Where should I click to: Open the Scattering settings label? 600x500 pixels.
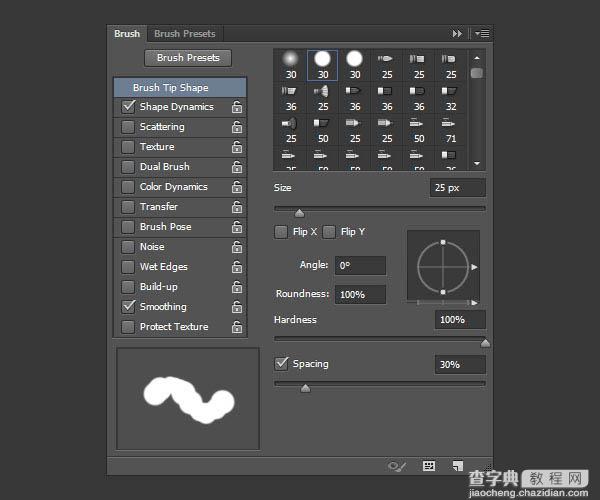coord(162,127)
